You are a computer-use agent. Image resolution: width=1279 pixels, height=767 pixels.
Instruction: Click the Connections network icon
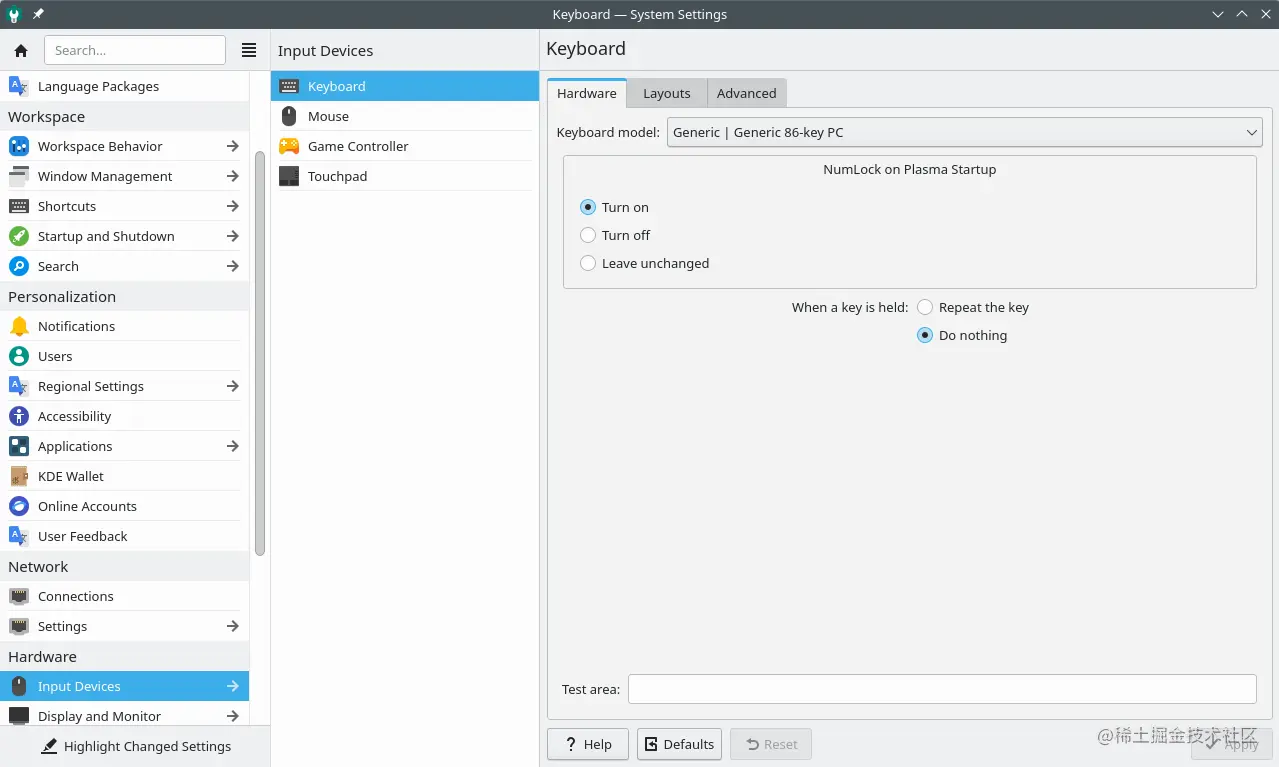click(x=19, y=596)
